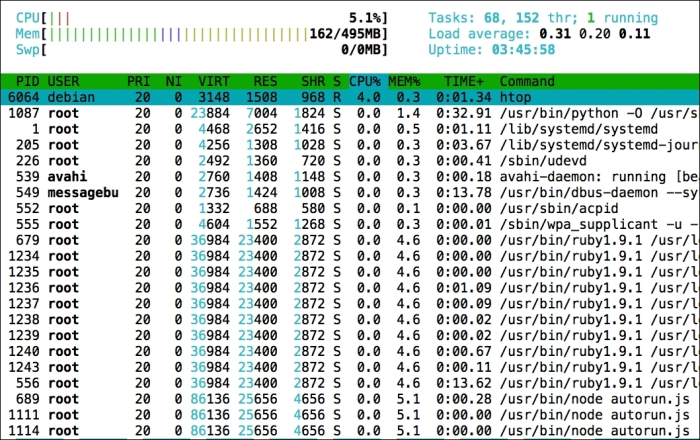
Task: Select the CPU% column header
Action: pos(365,81)
